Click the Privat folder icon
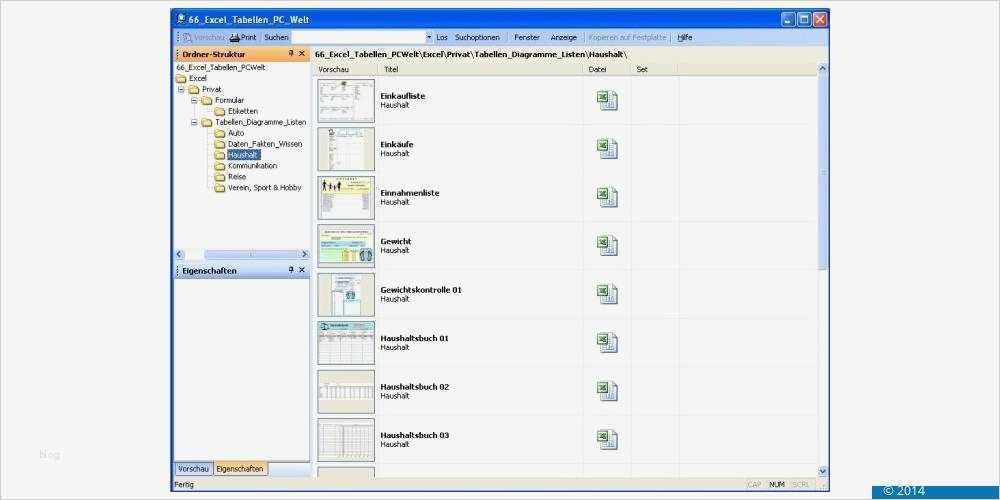Viewport: 1000px width, 500px height. click(194, 89)
